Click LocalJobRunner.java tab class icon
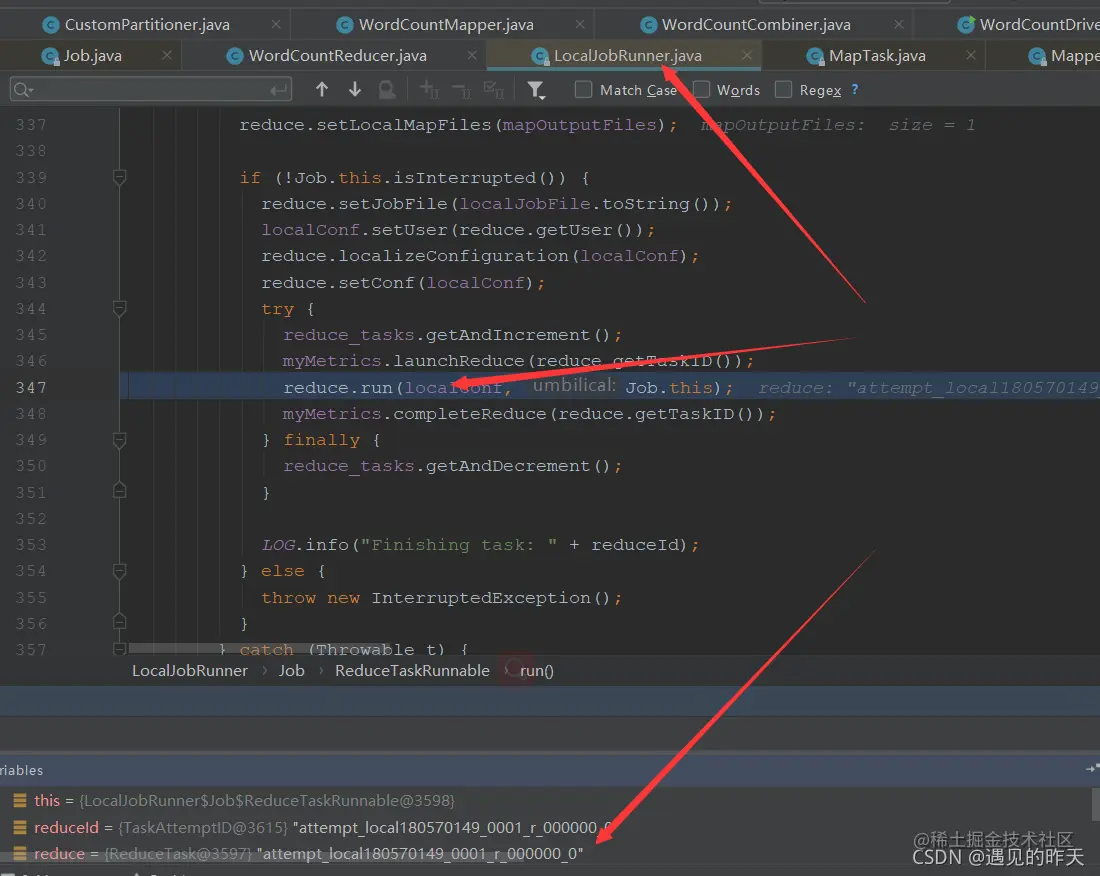This screenshot has width=1100, height=876. click(x=539, y=56)
